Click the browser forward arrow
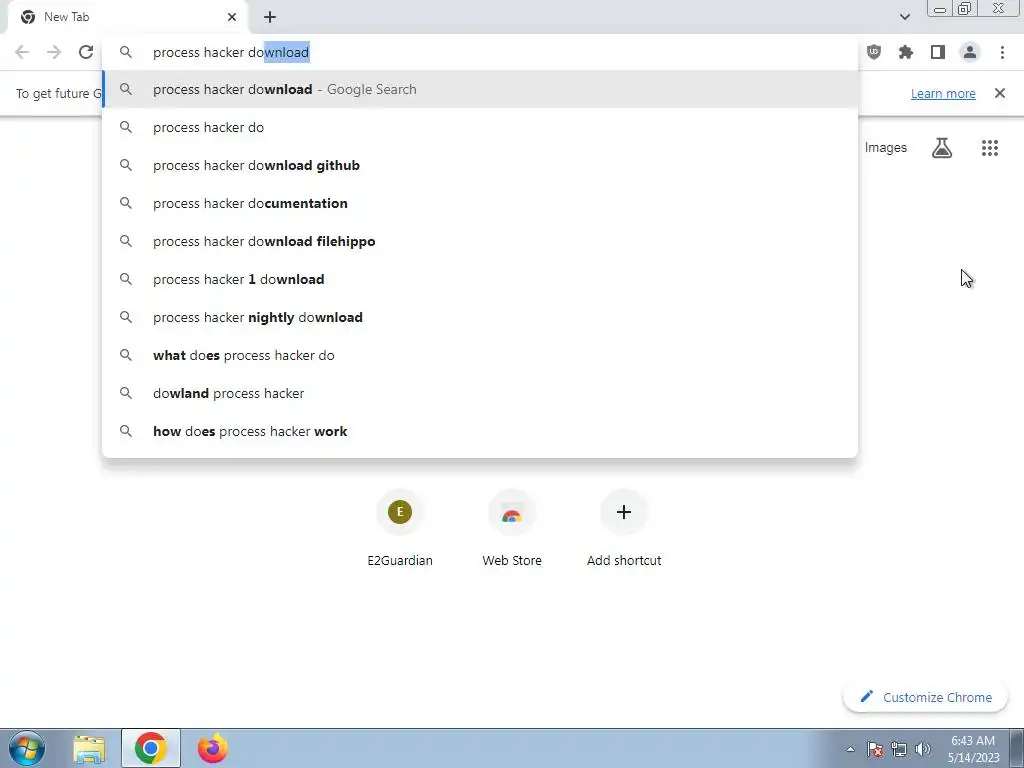 [54, 52]
